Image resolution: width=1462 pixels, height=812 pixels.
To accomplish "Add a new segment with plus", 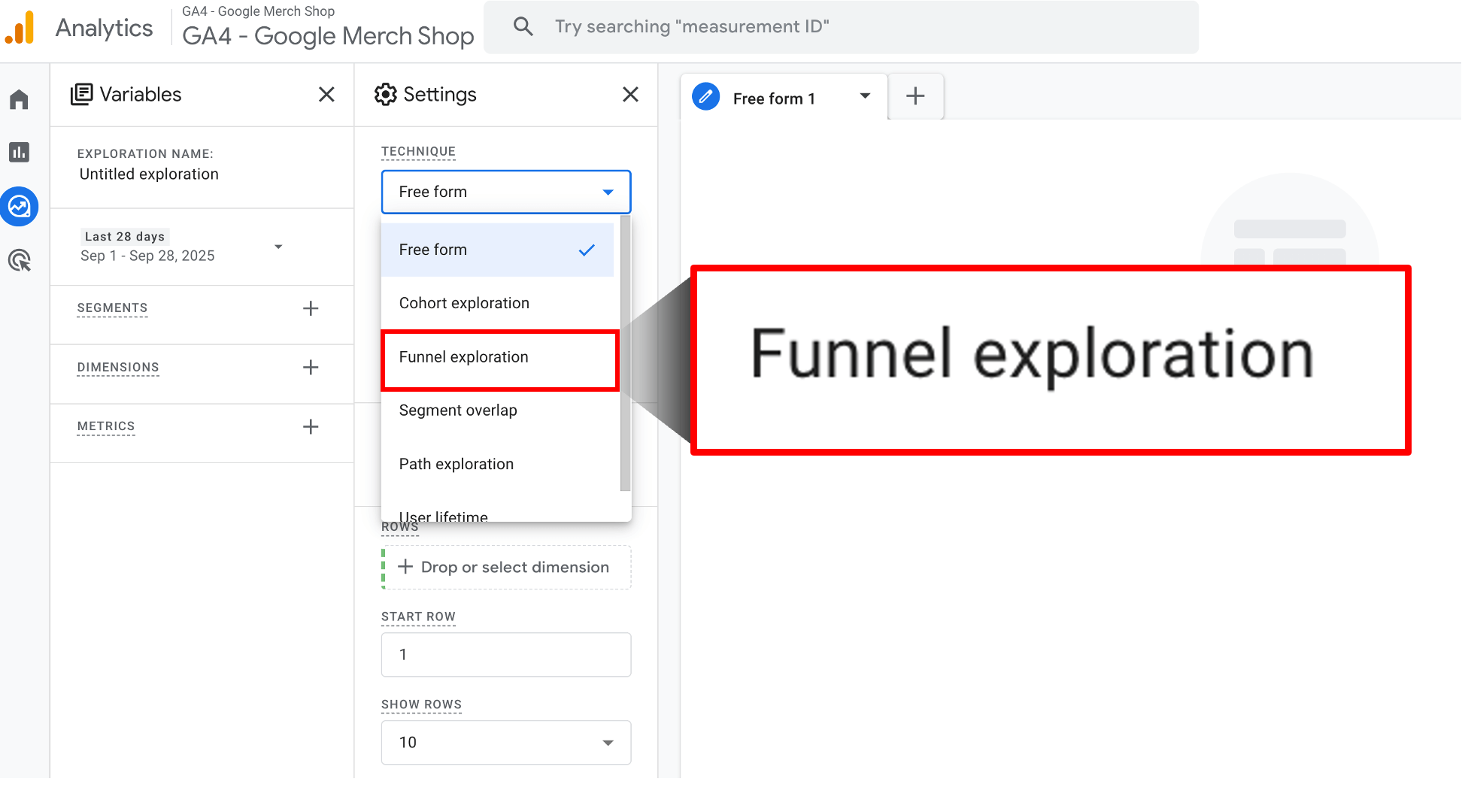I will click(311, 308).
